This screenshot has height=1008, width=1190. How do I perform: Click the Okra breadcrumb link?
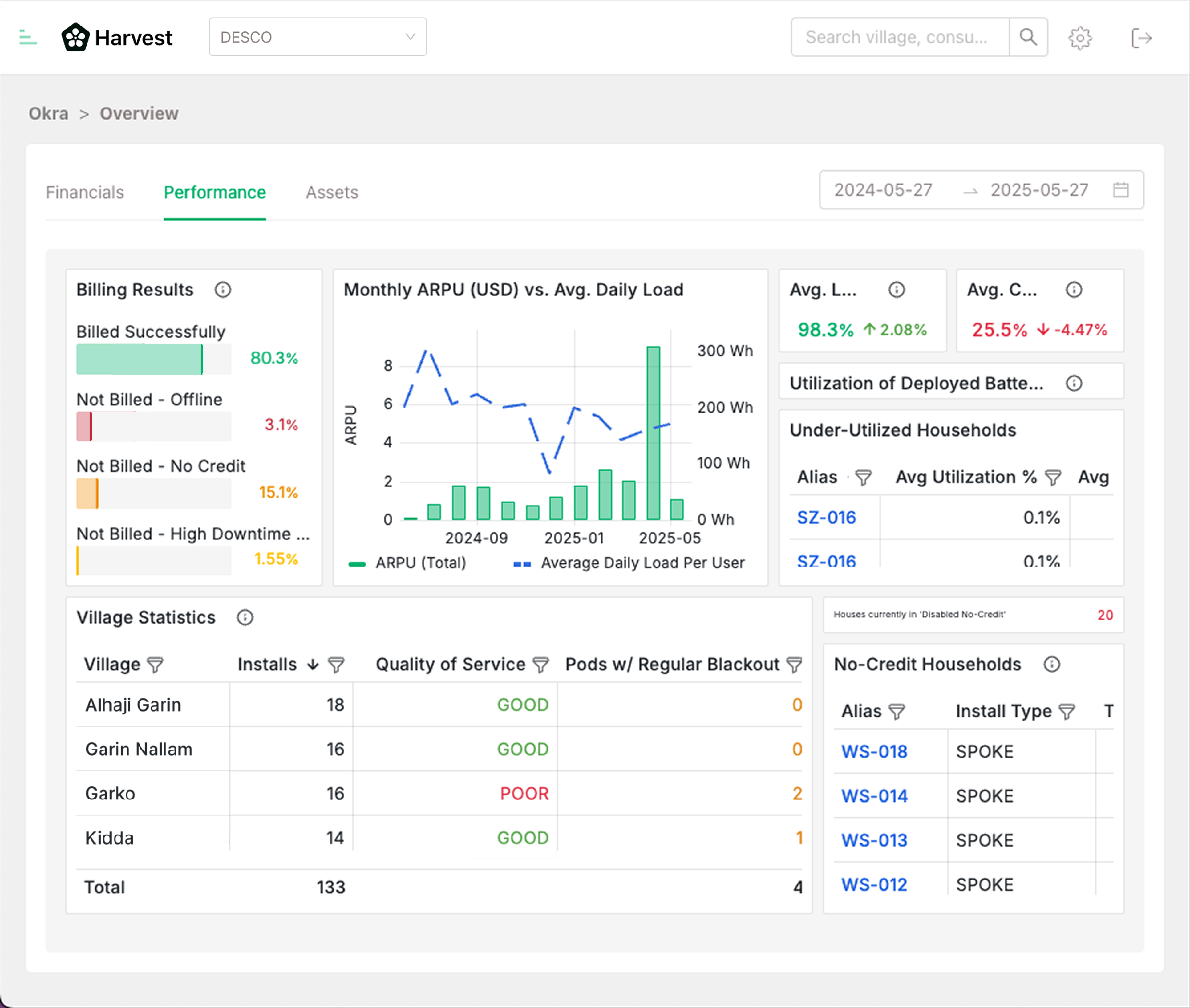click(49, 114)
